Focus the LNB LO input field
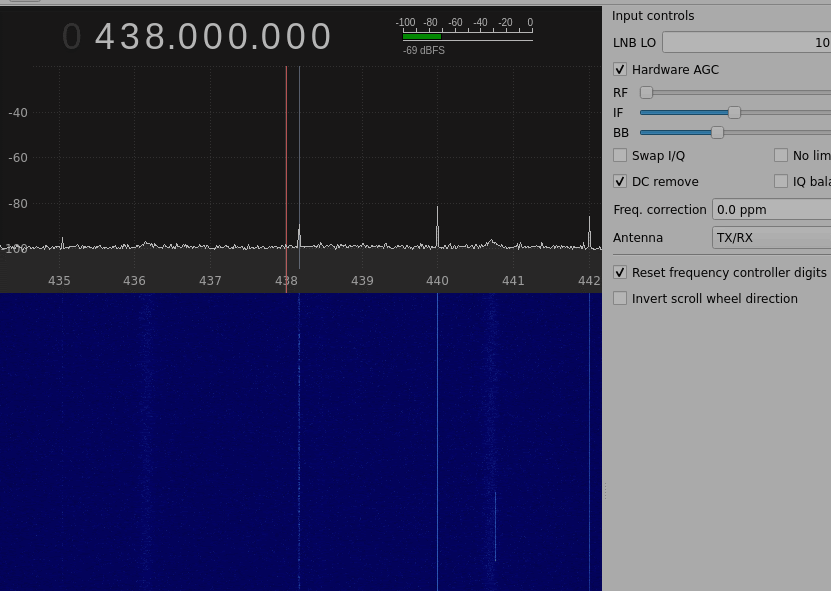Image resolution: width=831 pixels, height=591 pixels. 746,43
